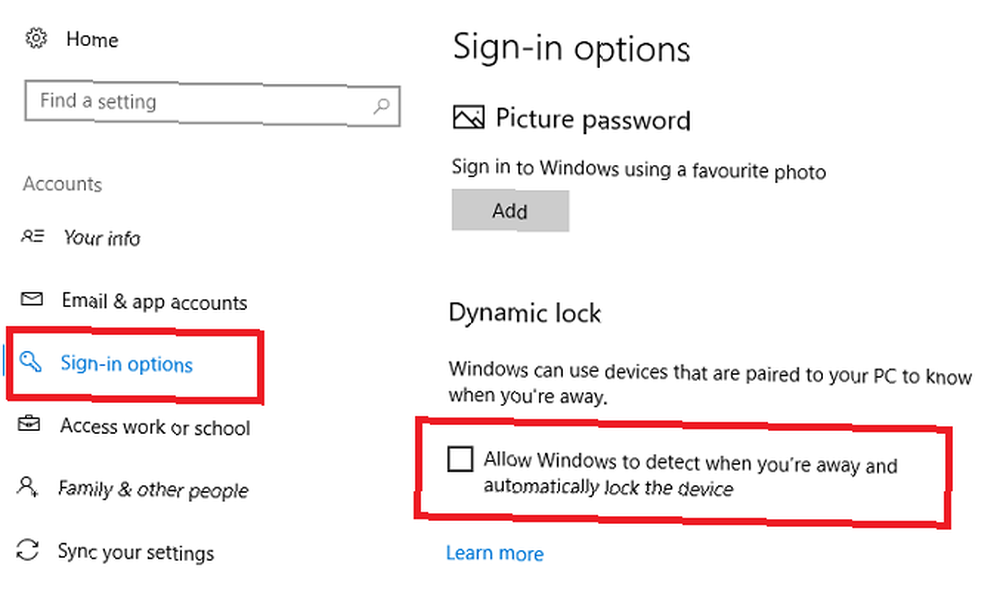Click Add button under Picture password
Image resolution: width=1000 pixels, height=596 pixels.
510,210
